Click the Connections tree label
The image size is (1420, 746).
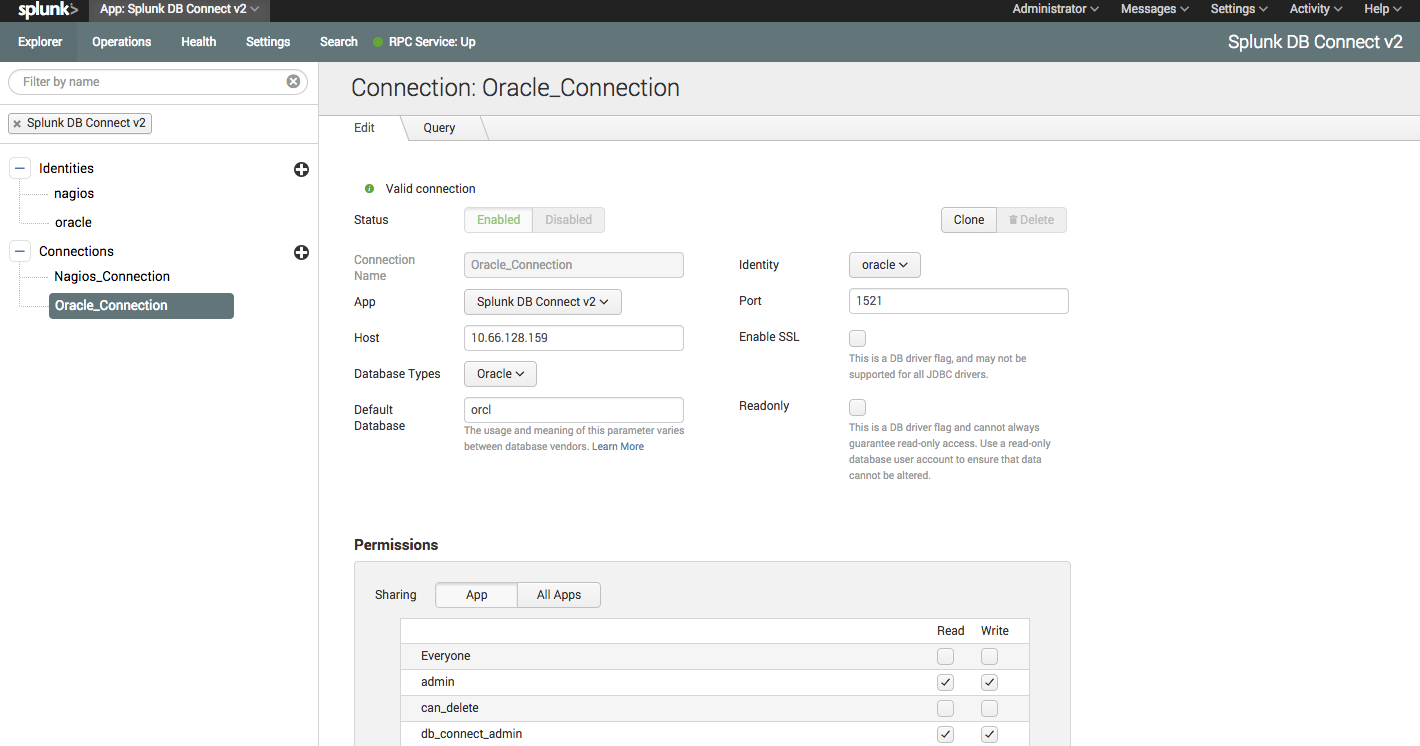tap(76, 252)
